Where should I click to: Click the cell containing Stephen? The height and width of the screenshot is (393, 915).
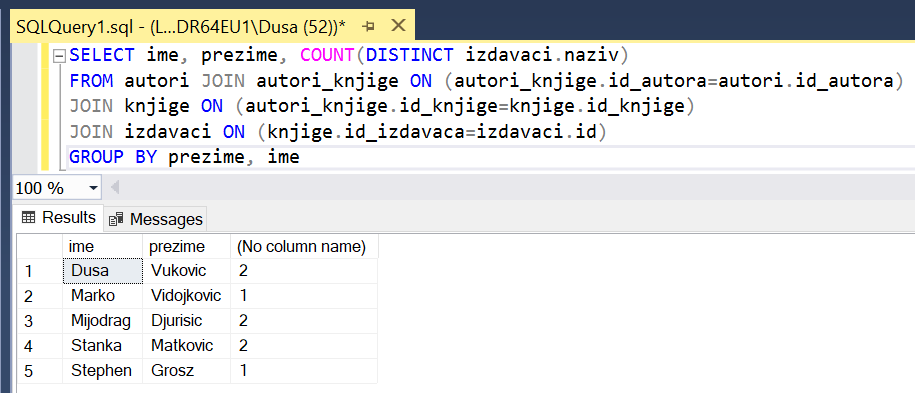[103, 372]
